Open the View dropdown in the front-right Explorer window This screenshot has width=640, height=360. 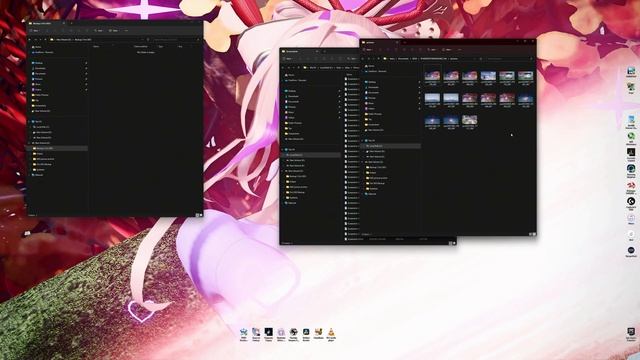pyautogui.click(x=448, y=50)
